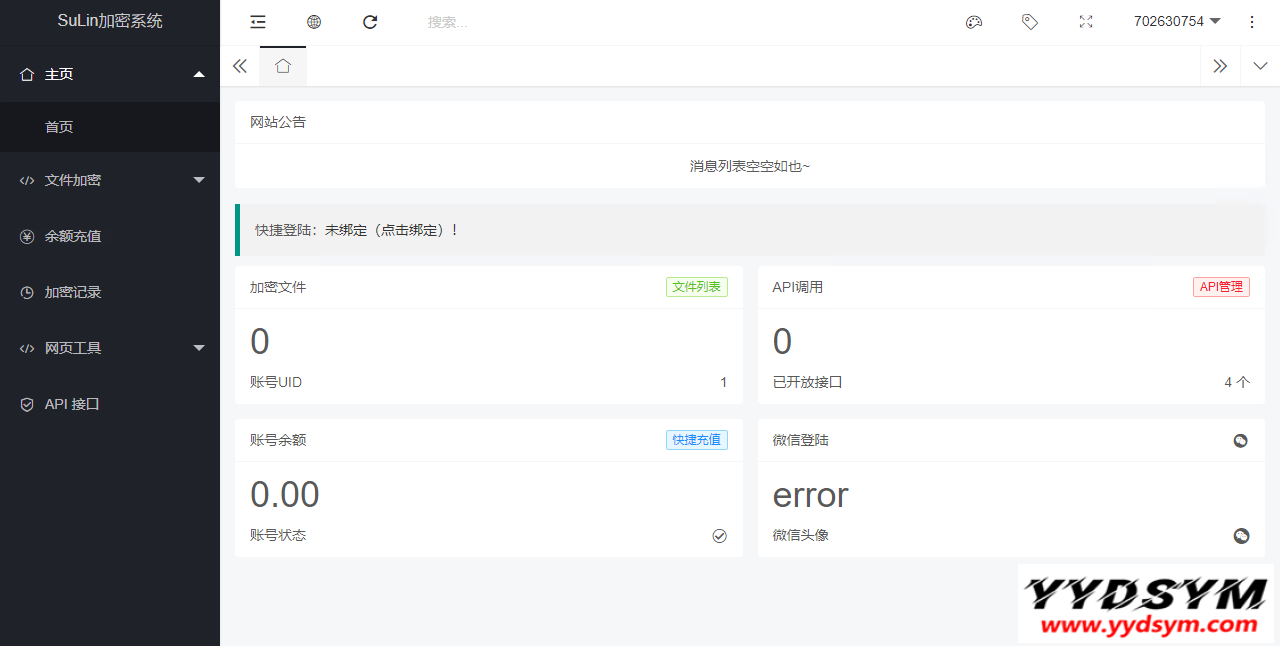Toggle fullscreen with the expand icon

(x=1086, y=22)
